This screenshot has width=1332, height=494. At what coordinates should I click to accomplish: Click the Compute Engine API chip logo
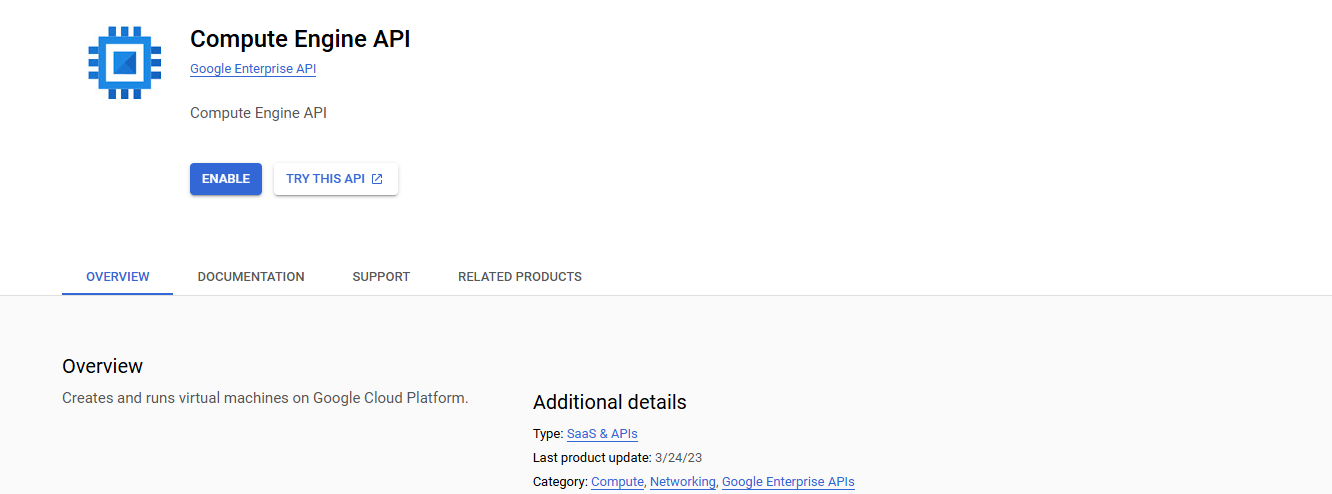pyautogui.click(x=124, y=63)
